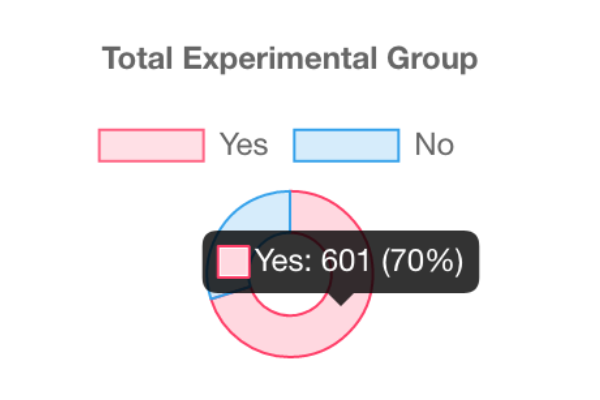600x400 pixels.
Task: Click the tooltip text Yes: 601 (70%)
Action: click(x=358, y=262)
